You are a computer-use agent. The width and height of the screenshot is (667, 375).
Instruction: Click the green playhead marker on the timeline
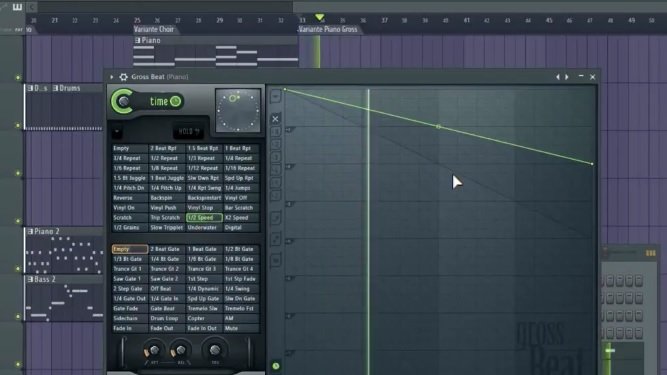coord(319,17)
